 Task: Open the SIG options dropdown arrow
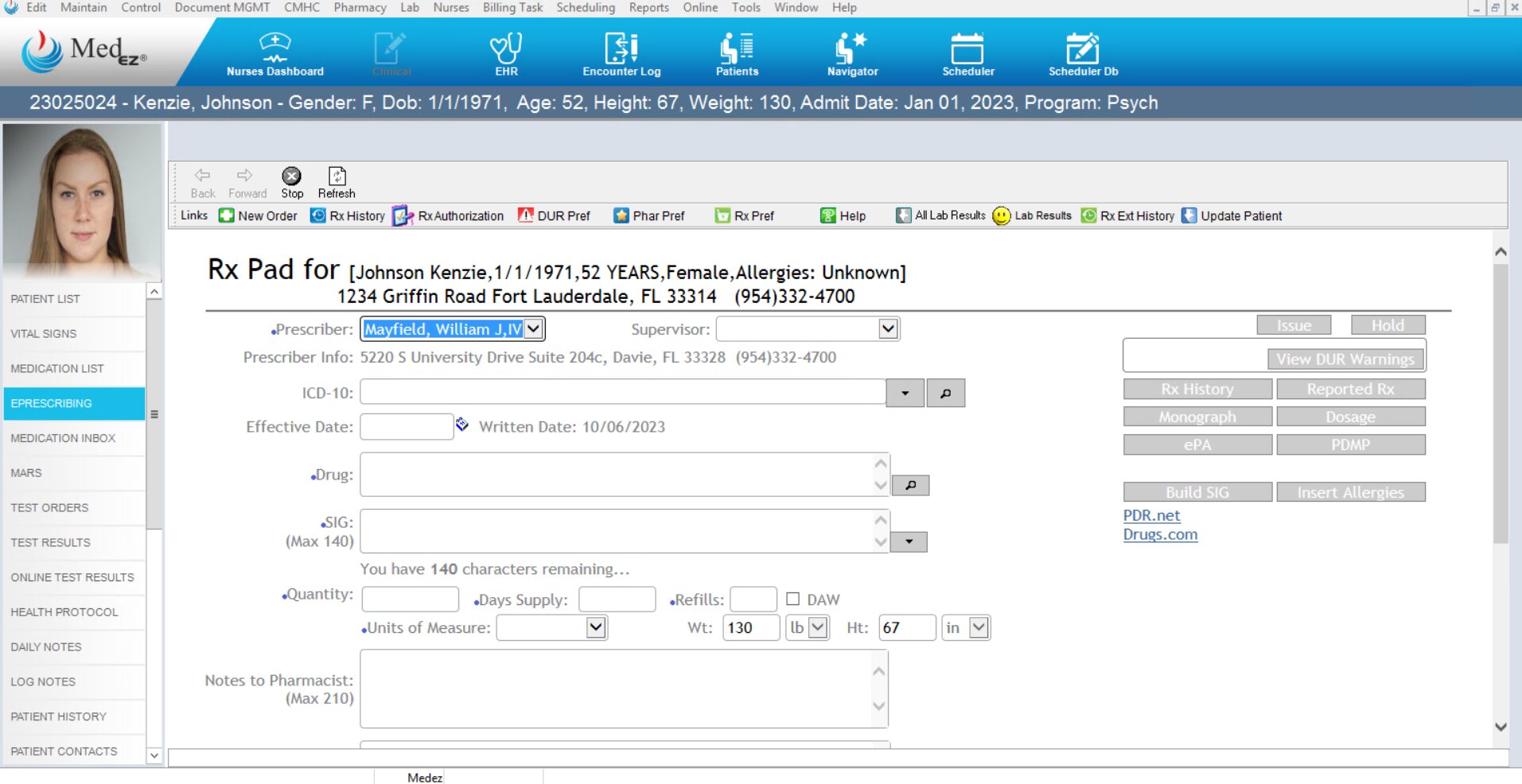click(909, 542)
